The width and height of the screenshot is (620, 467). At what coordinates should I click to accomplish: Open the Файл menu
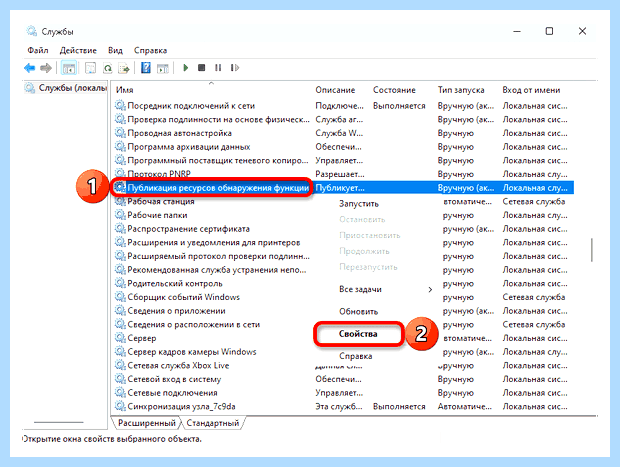click(x=38, y=50)
